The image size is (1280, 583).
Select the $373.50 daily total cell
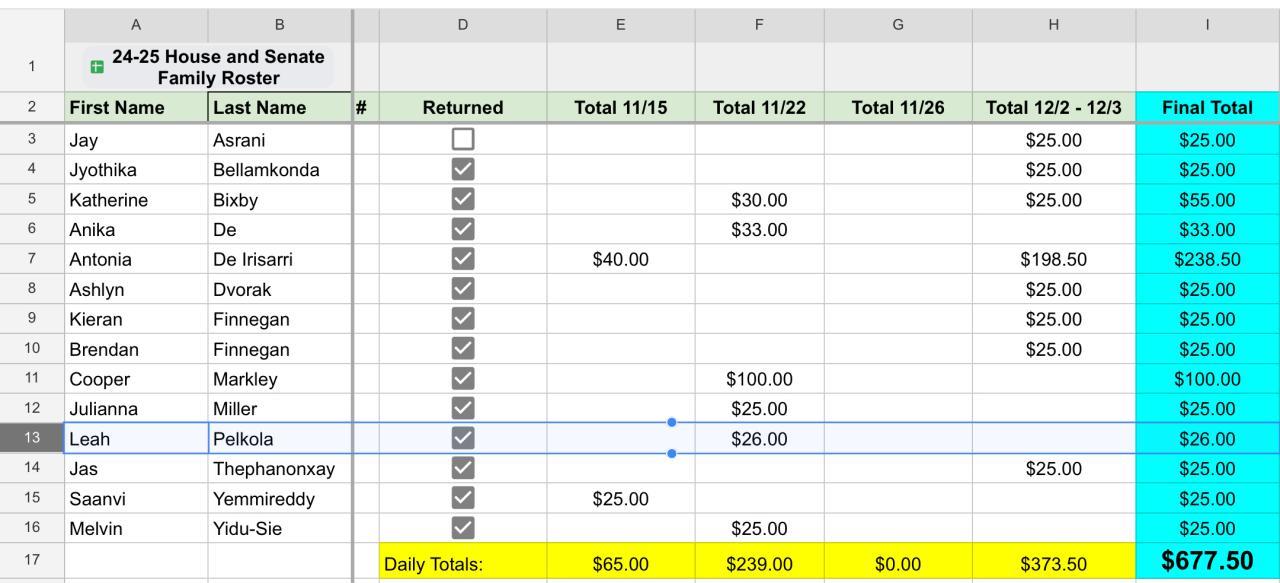click(1053, 564)
